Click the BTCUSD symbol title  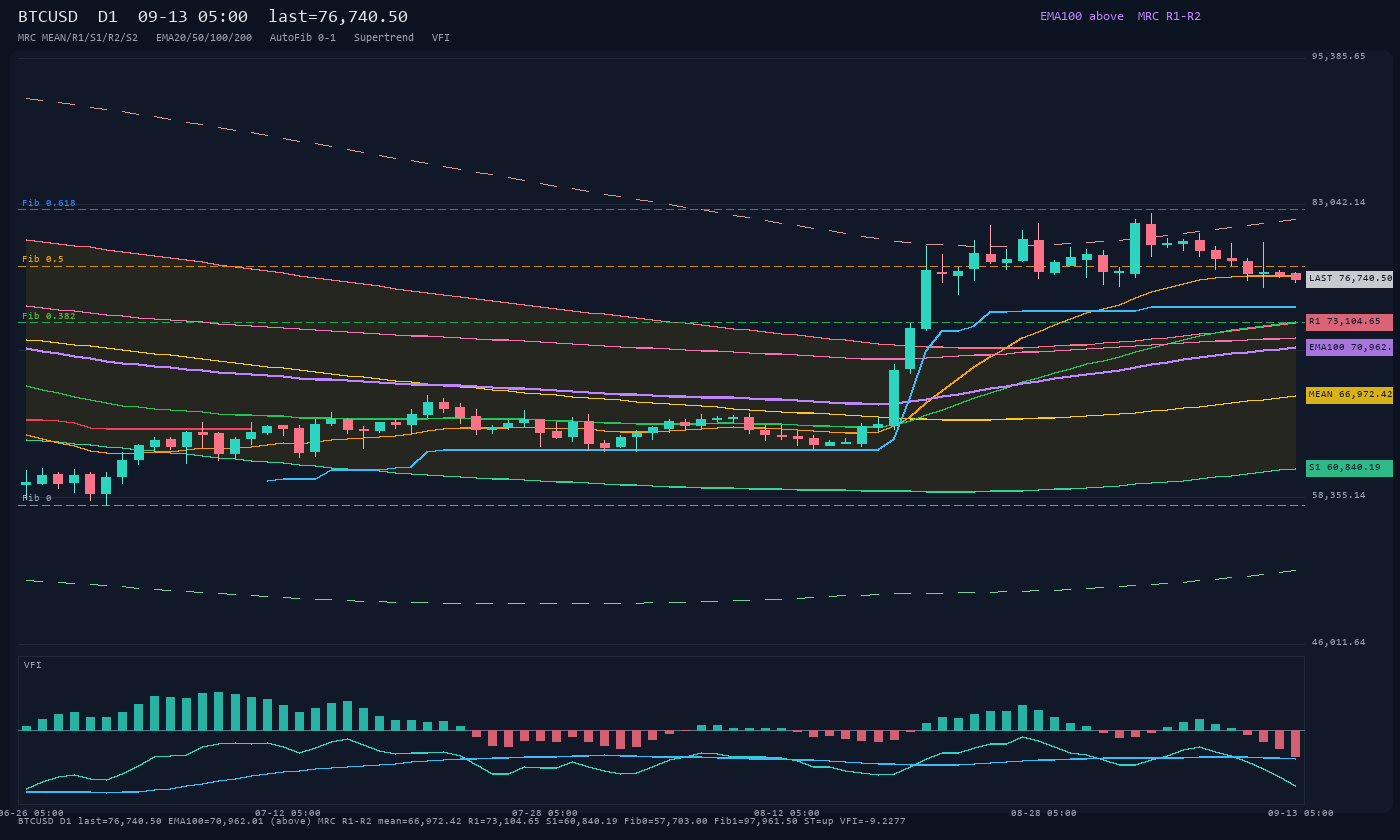pos(48,17)
